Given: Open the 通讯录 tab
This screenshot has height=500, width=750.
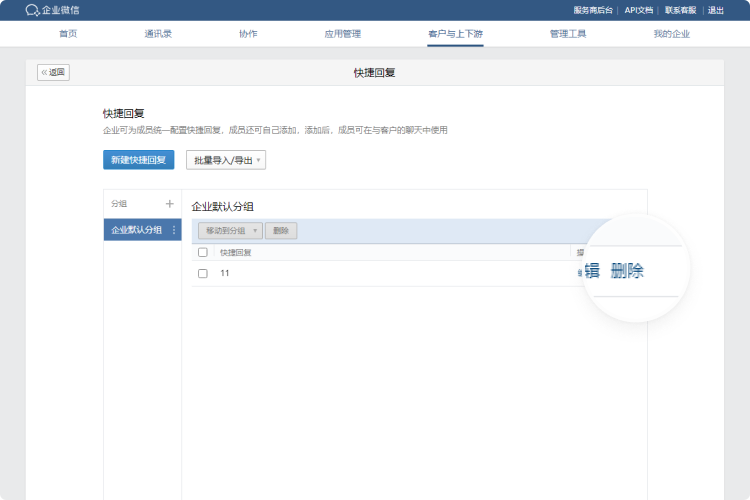Looking at the screenshot, I should 158,33.
